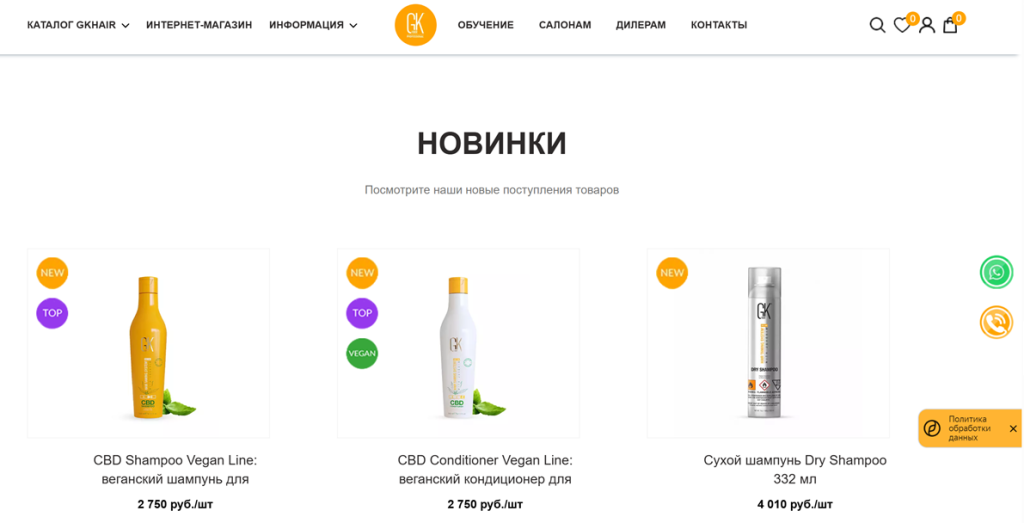Viewport: 1024px width, 523px height.
Task: Open the CBD Conditioner Vegan Line product link
Action: [485, 469]
